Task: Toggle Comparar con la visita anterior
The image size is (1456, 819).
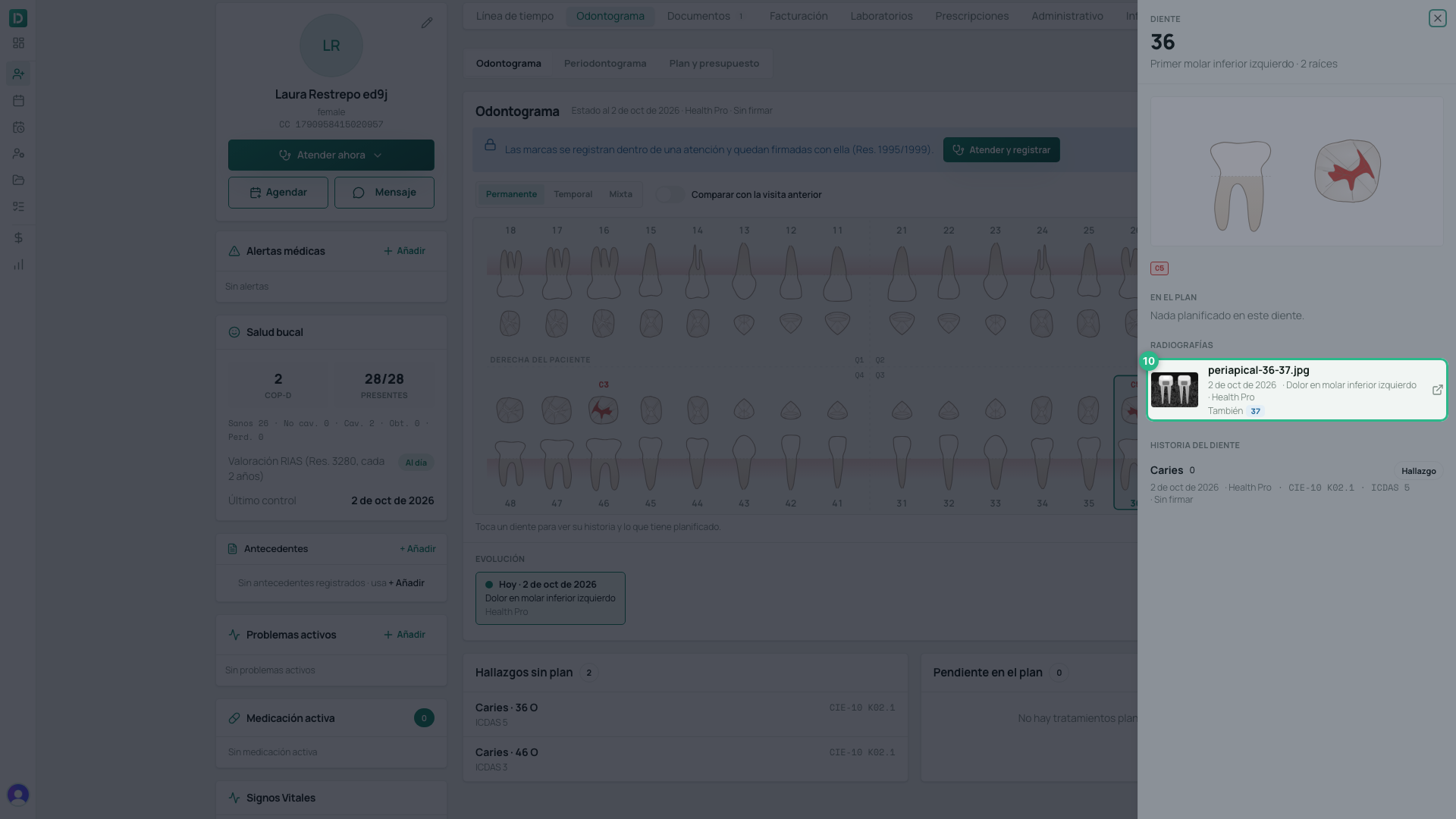Action: 670,195
